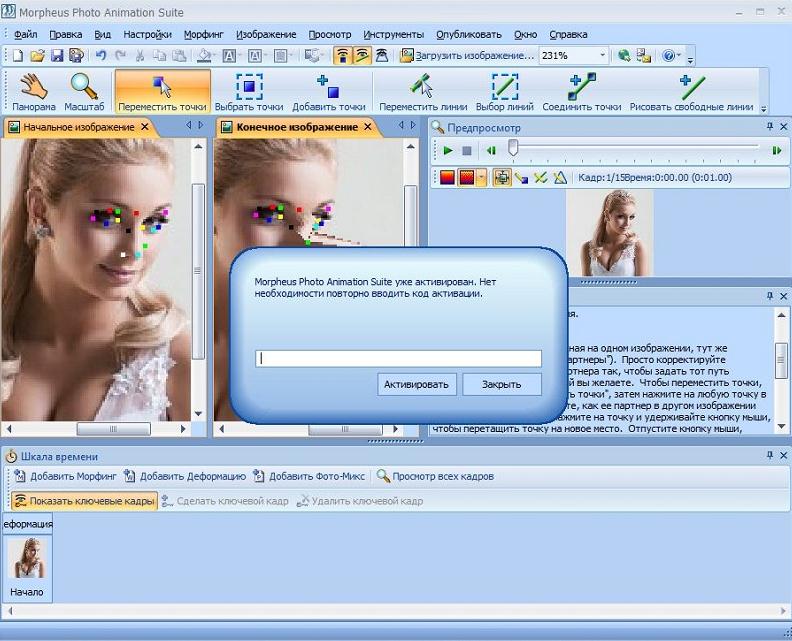
Task: Pin the Шкала времени panel
Action: (x=770, y=455)
